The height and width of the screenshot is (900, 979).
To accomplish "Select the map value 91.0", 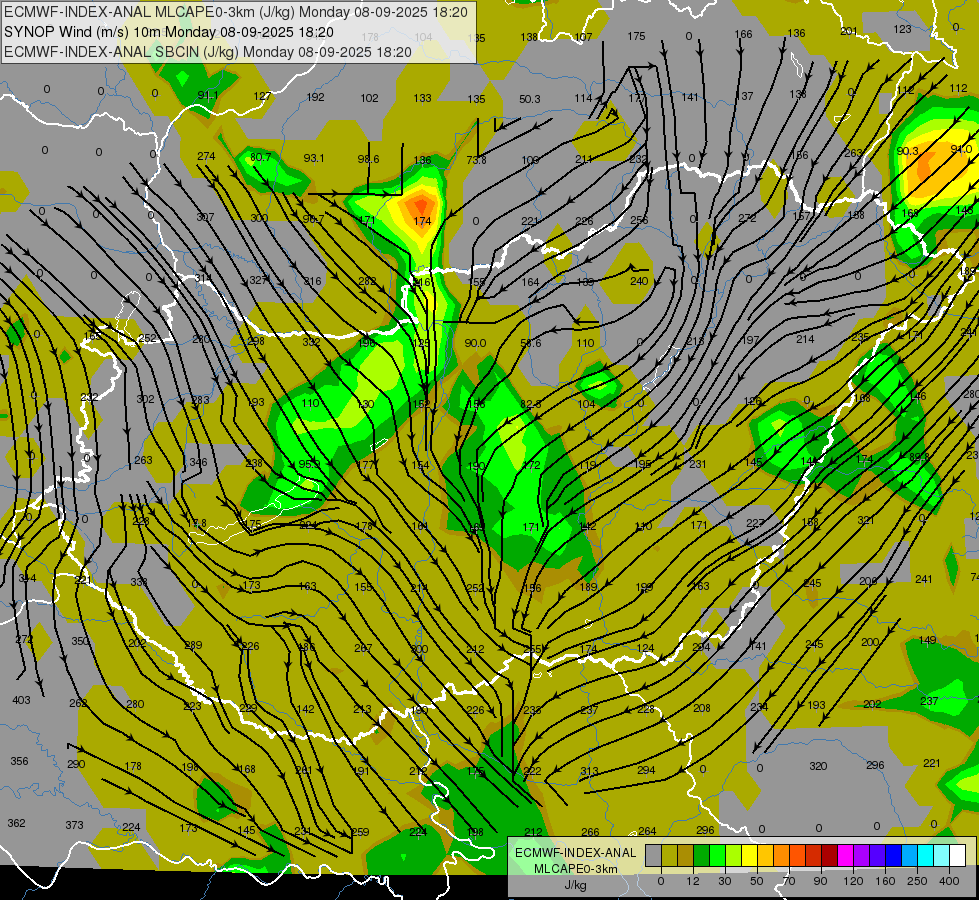I will click(961, 149).
